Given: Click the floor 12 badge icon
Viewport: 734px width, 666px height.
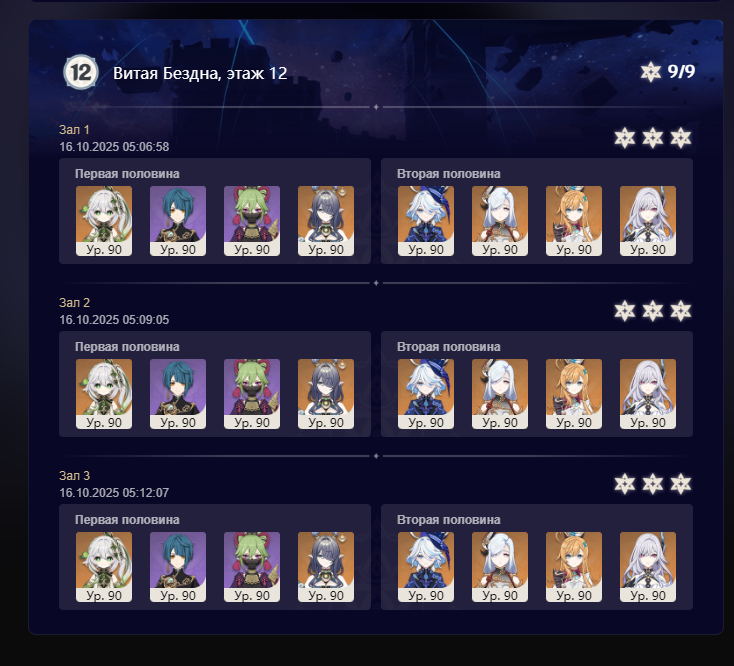Looking at the screenshot, I should 81,72.
